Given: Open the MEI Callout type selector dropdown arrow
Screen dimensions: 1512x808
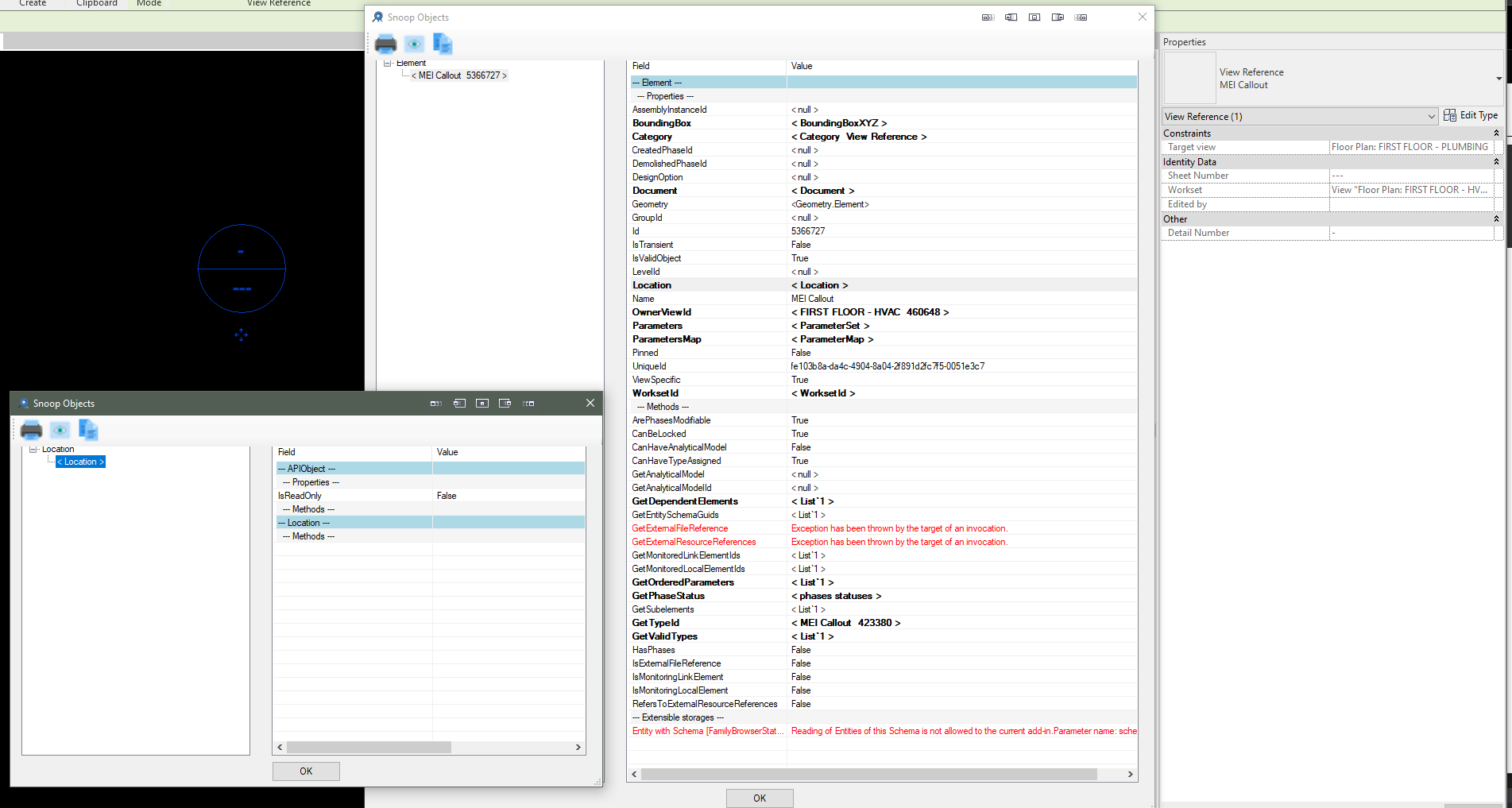Looking at the screenshot, I should pyautogui.click(x=1498, y=79).
